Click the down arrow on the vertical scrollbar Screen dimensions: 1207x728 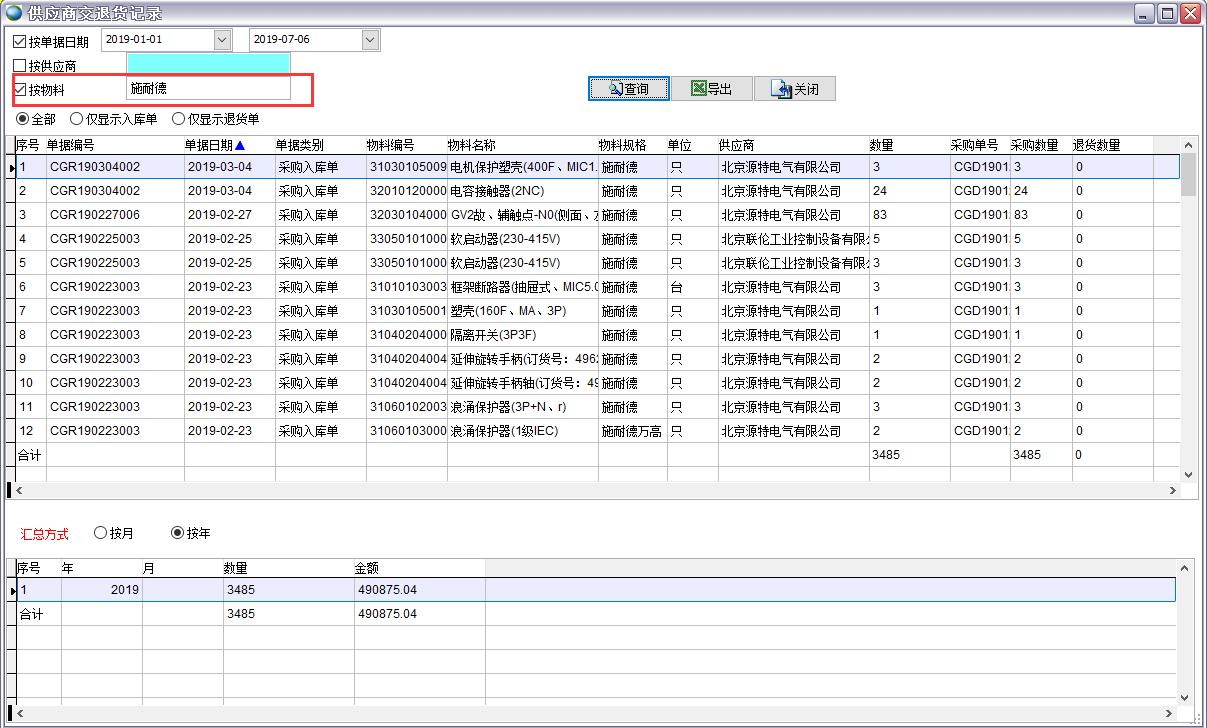click(1189, 475)
